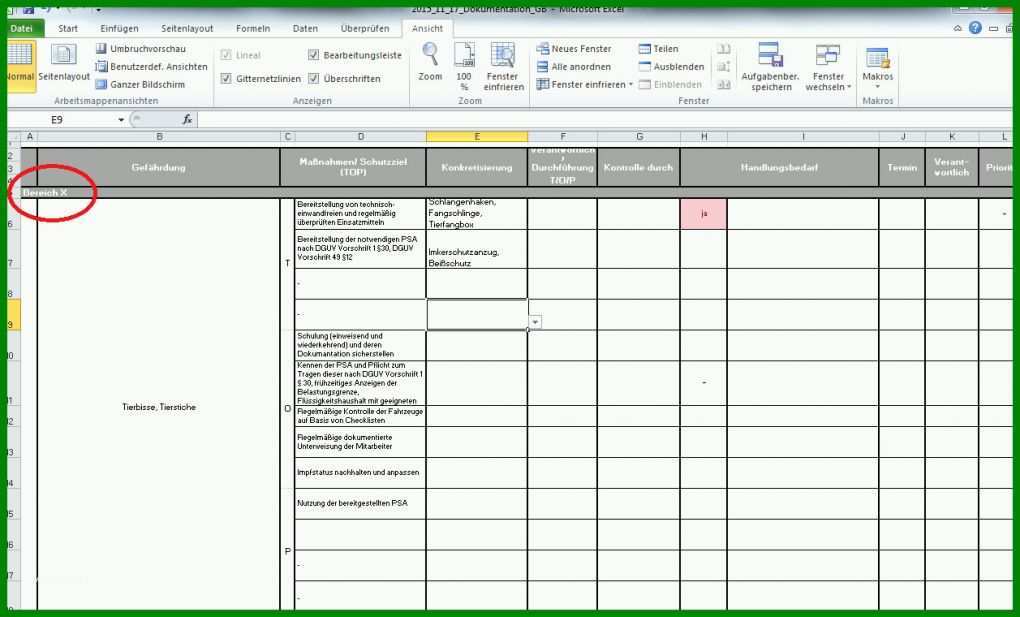
Task: Select cell "Impfstatus nachhalten und anpassen"
Action: click(360, 473)
